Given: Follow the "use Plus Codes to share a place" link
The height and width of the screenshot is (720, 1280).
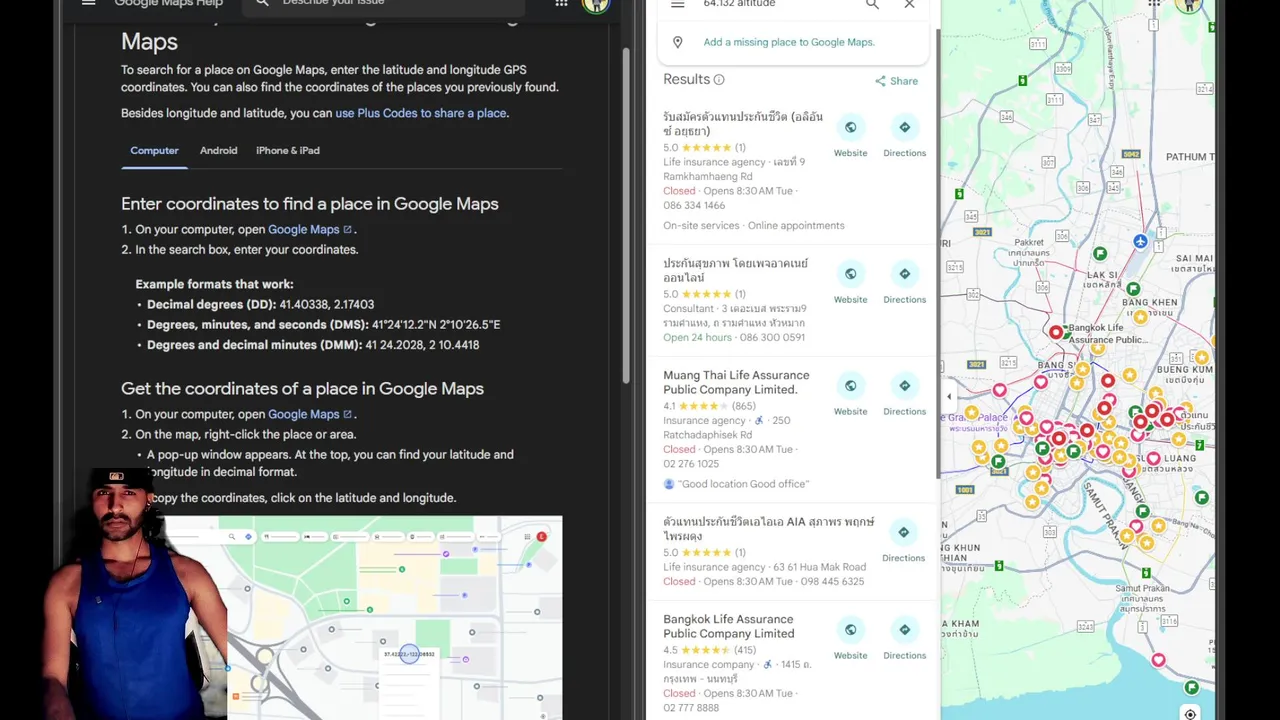Looking at the screenshot, I should click(x=421, y=113).
